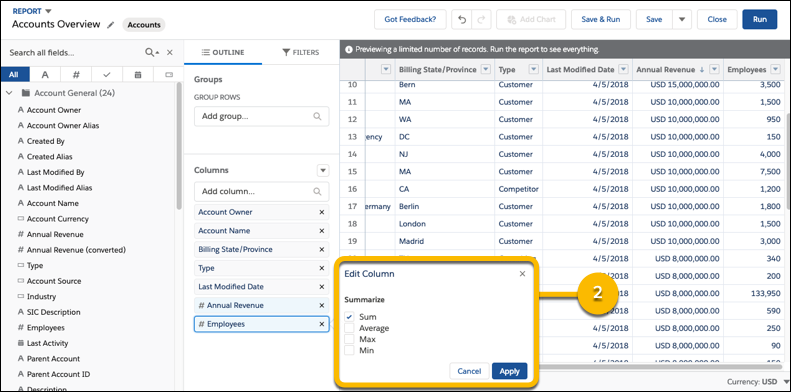Open Employees column header menu
The height and width of the screenshot is (392, 791).
pos(775,70)
